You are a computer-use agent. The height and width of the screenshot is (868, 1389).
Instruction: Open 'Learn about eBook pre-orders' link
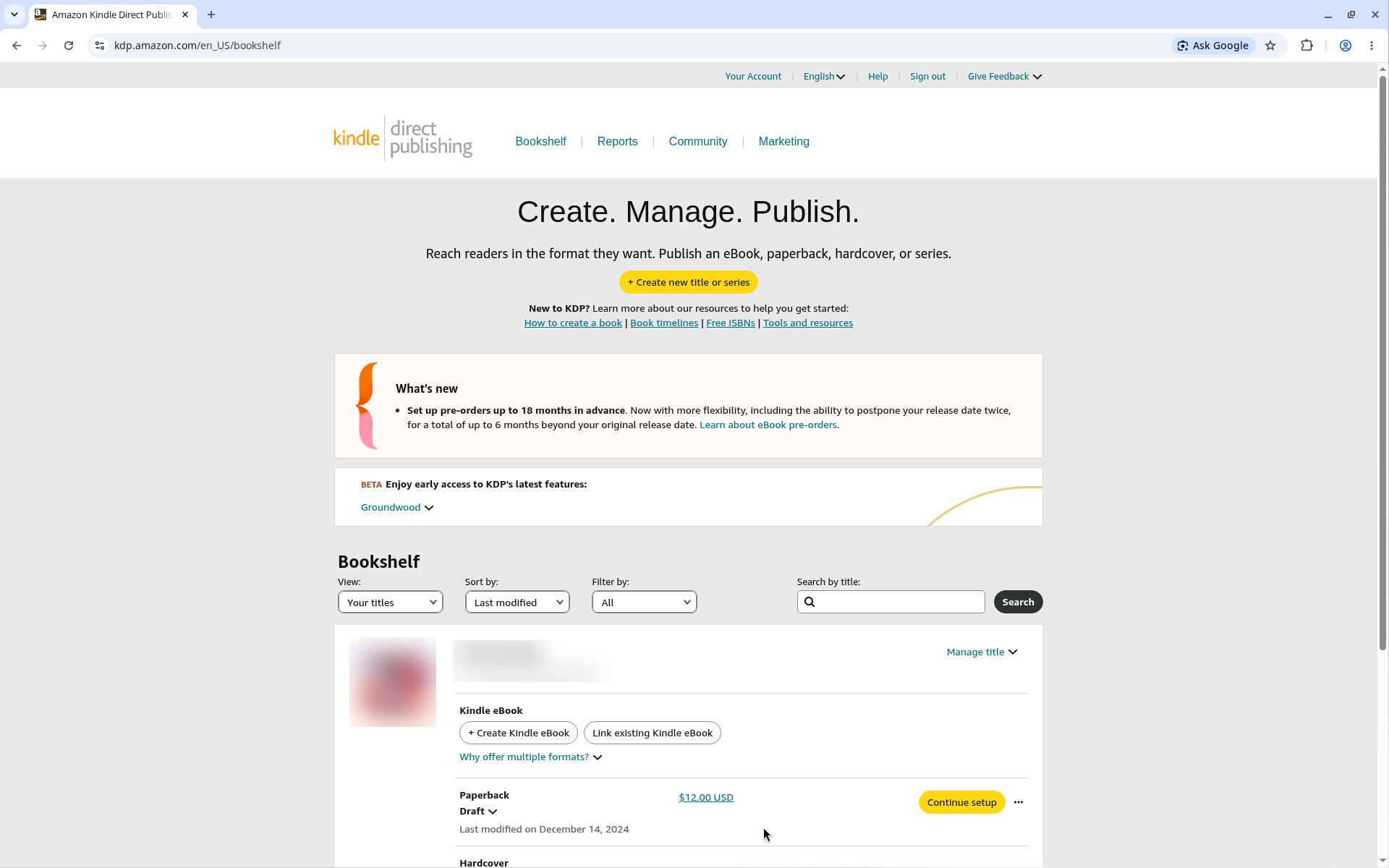click(768, 425)
